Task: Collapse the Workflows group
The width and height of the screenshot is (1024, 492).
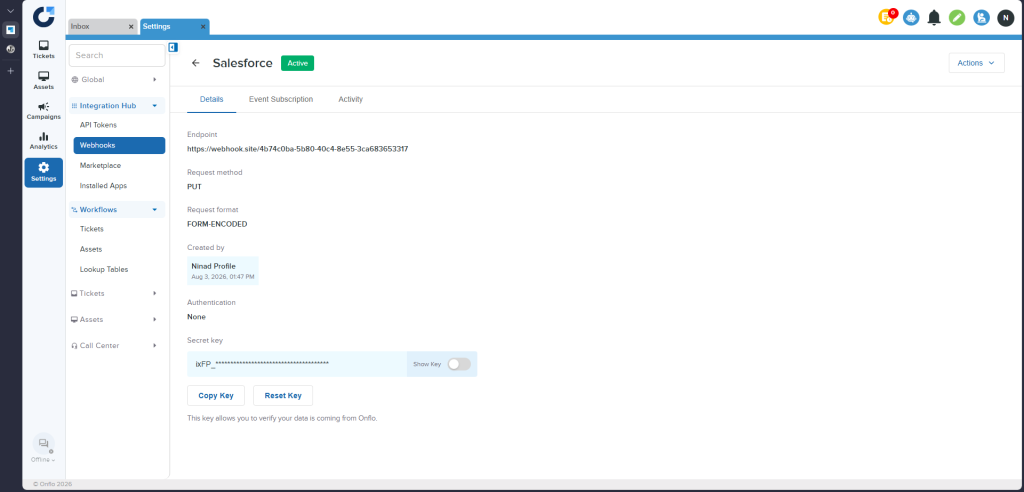Action: pyautogui.click(x=117, y=210)
